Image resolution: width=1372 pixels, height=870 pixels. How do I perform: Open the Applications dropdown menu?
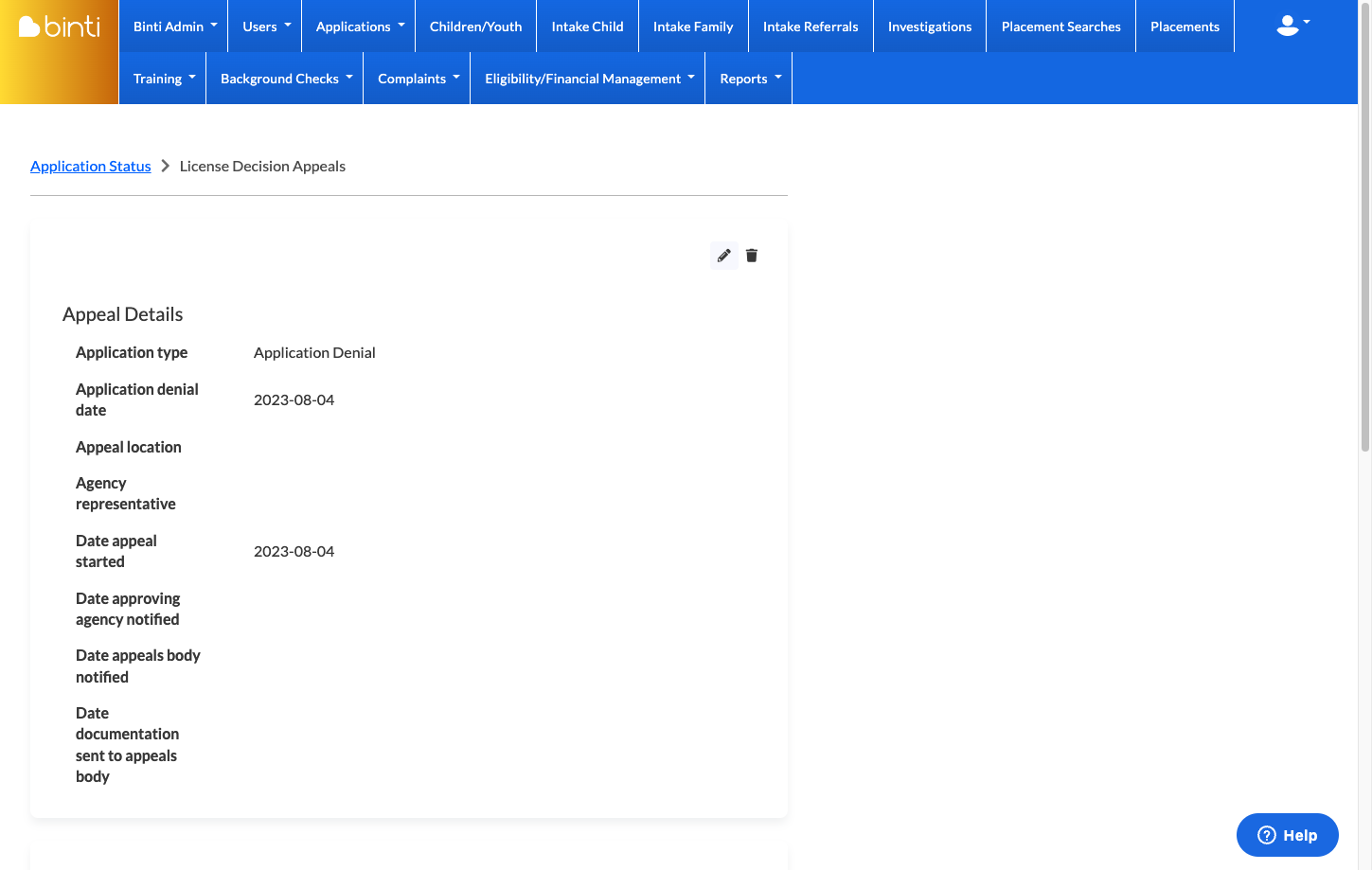(360, 27)
